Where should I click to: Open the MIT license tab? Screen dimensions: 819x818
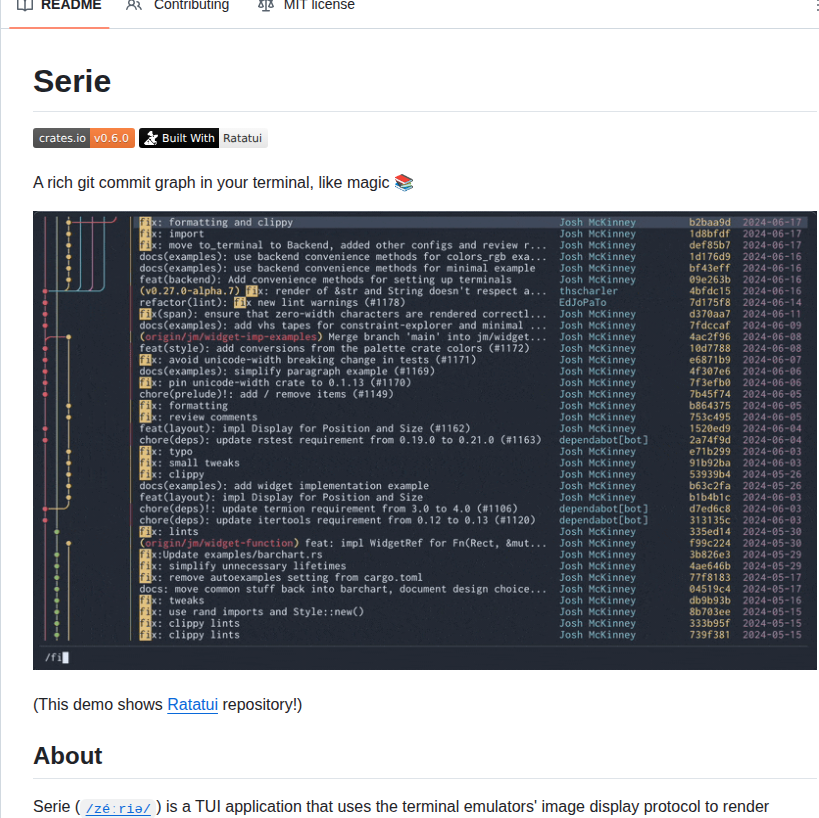[305, 5]
